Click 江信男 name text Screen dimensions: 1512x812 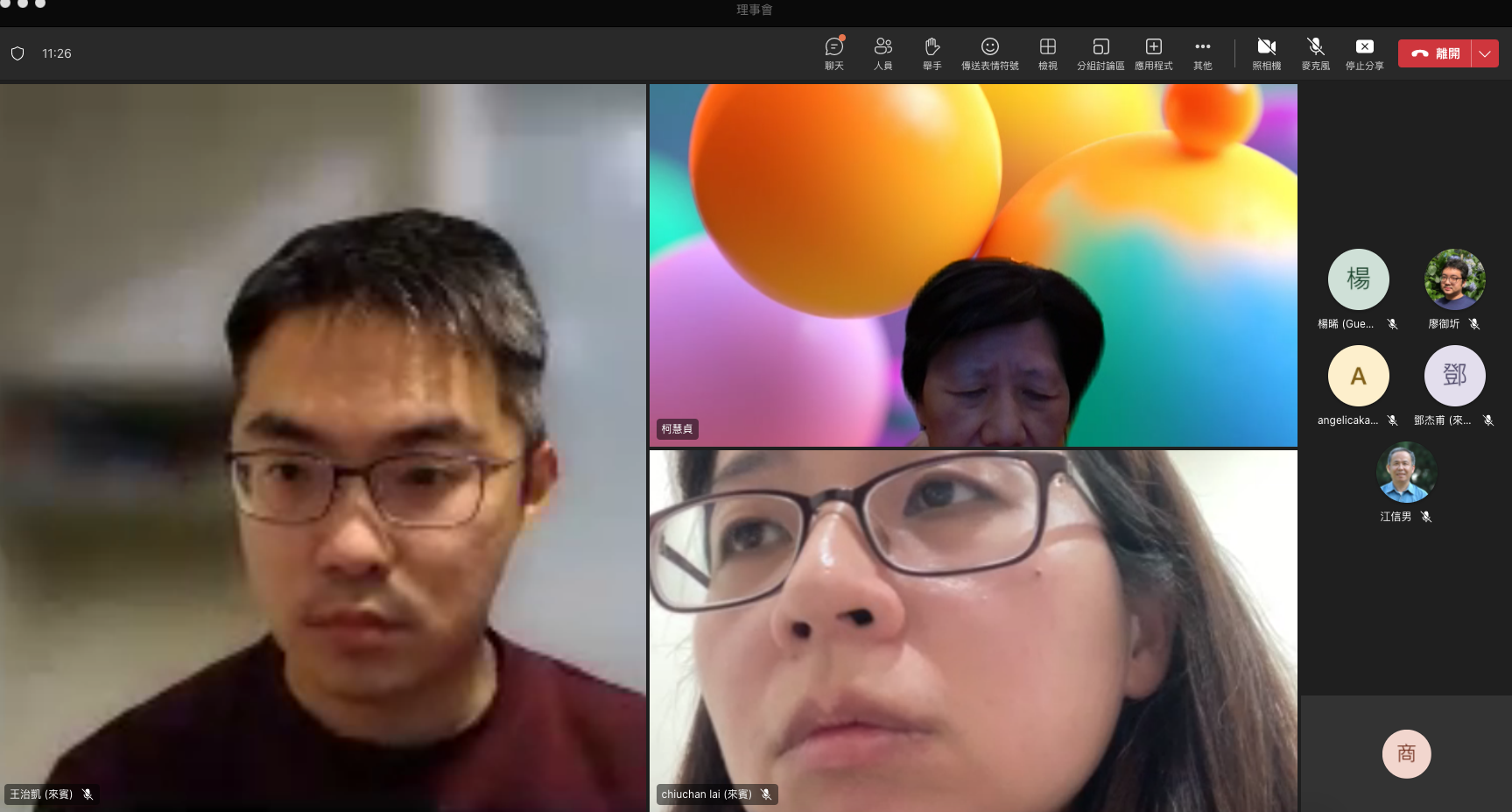[1396, 517]
